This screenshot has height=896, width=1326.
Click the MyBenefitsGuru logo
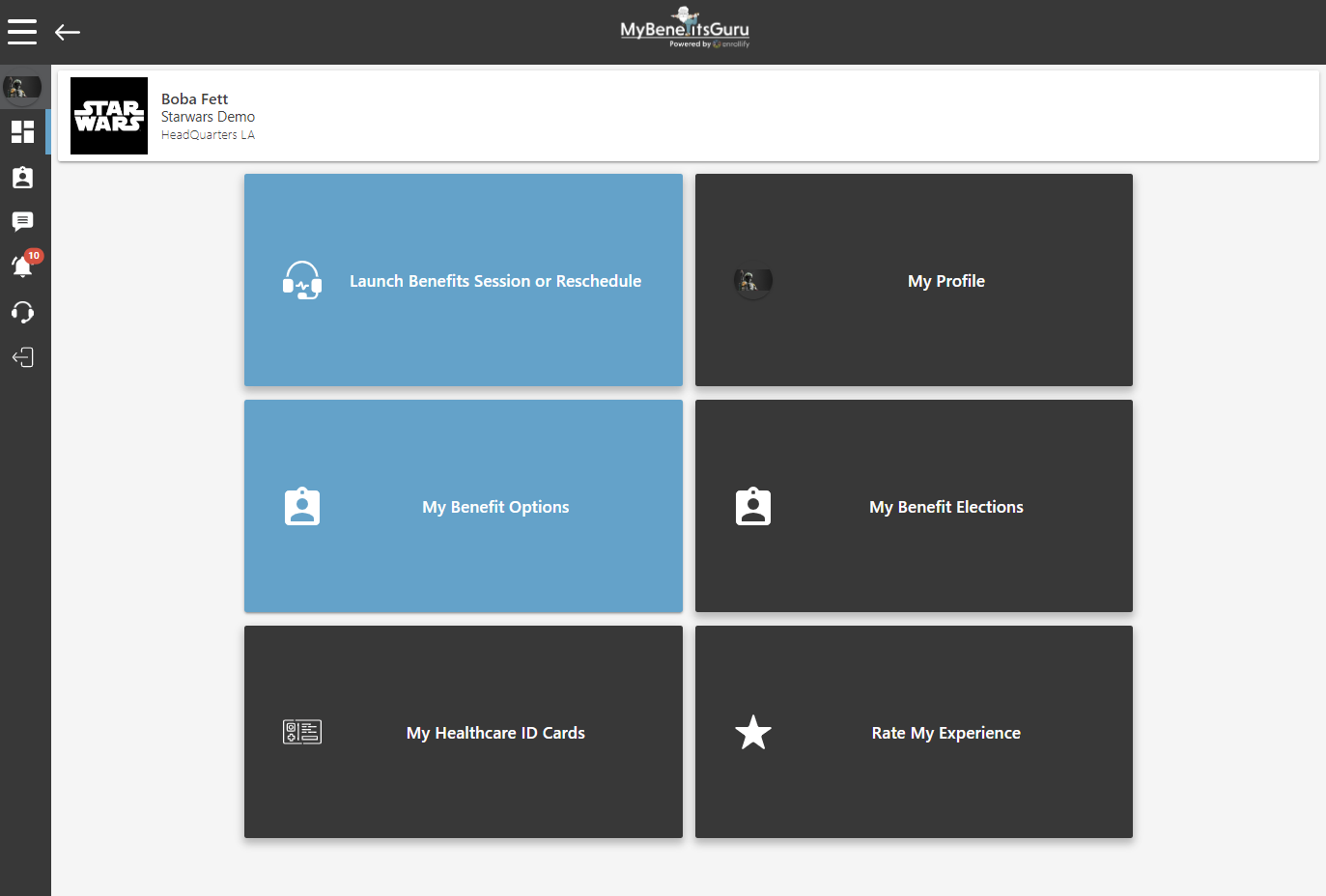tap(685, 28)
